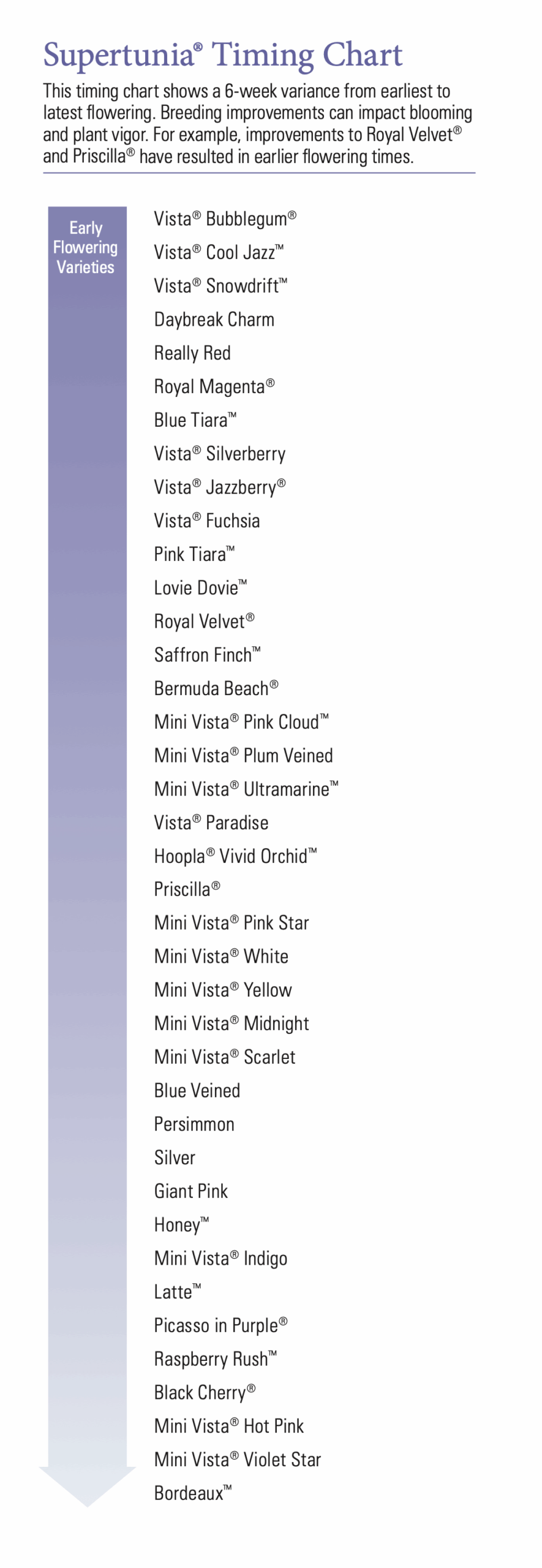542x1568 pixels.
Task: Click the Early Flowering Varieties label
Action: click(86, 247)
